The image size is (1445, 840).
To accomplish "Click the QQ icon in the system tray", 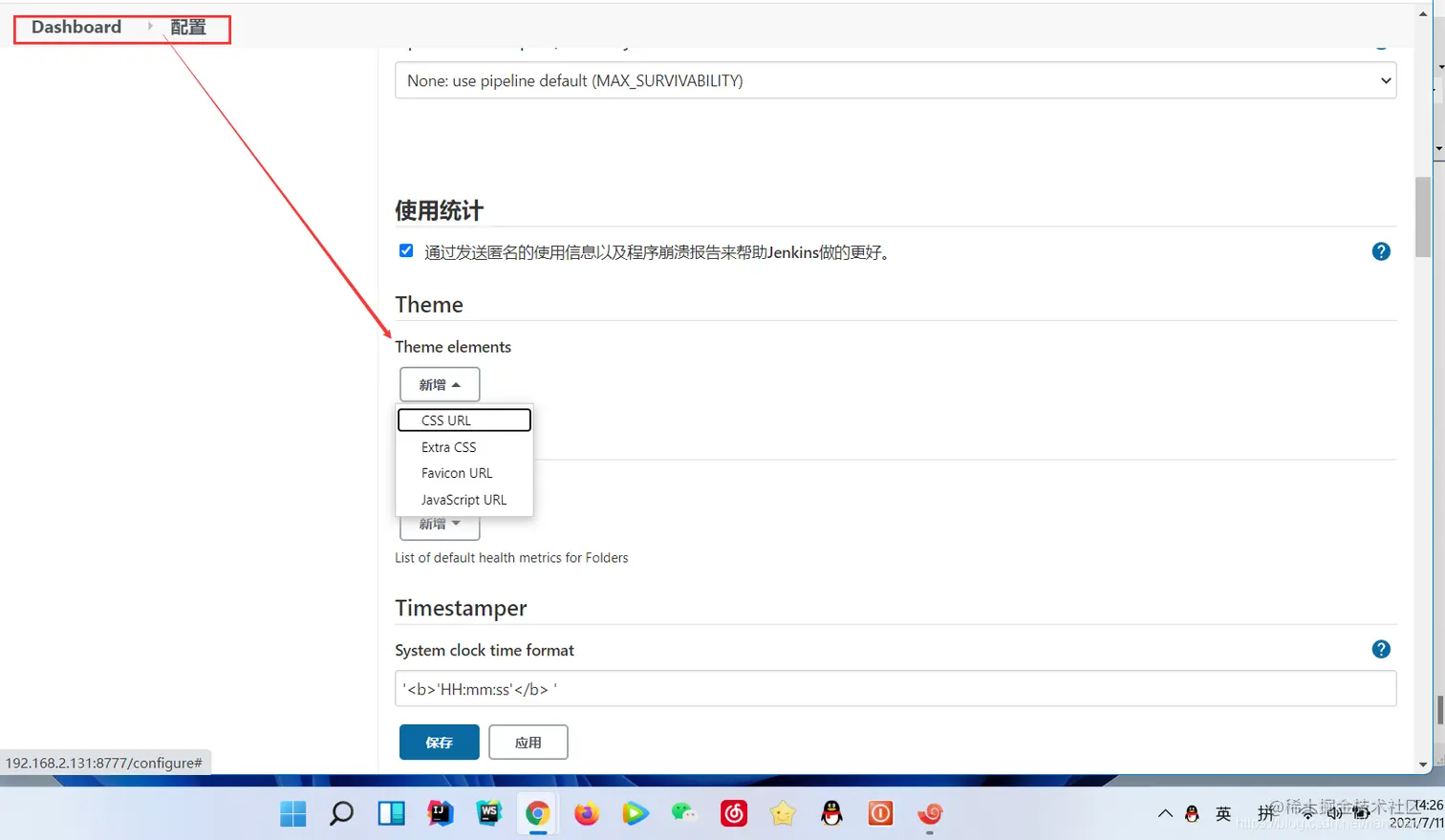I will [x=1192, y=814].
